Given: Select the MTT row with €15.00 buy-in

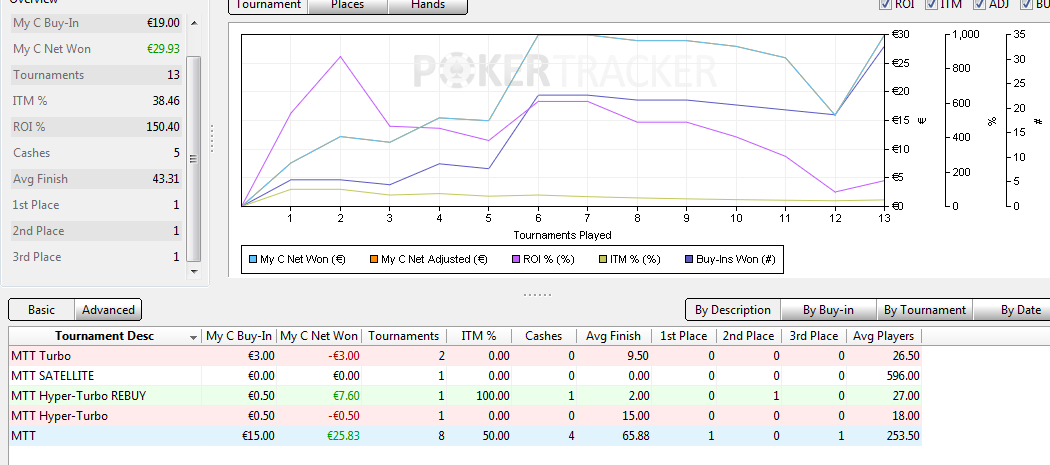Looking at the screenshot, I should pyautogui.click(x=465, y=436).
